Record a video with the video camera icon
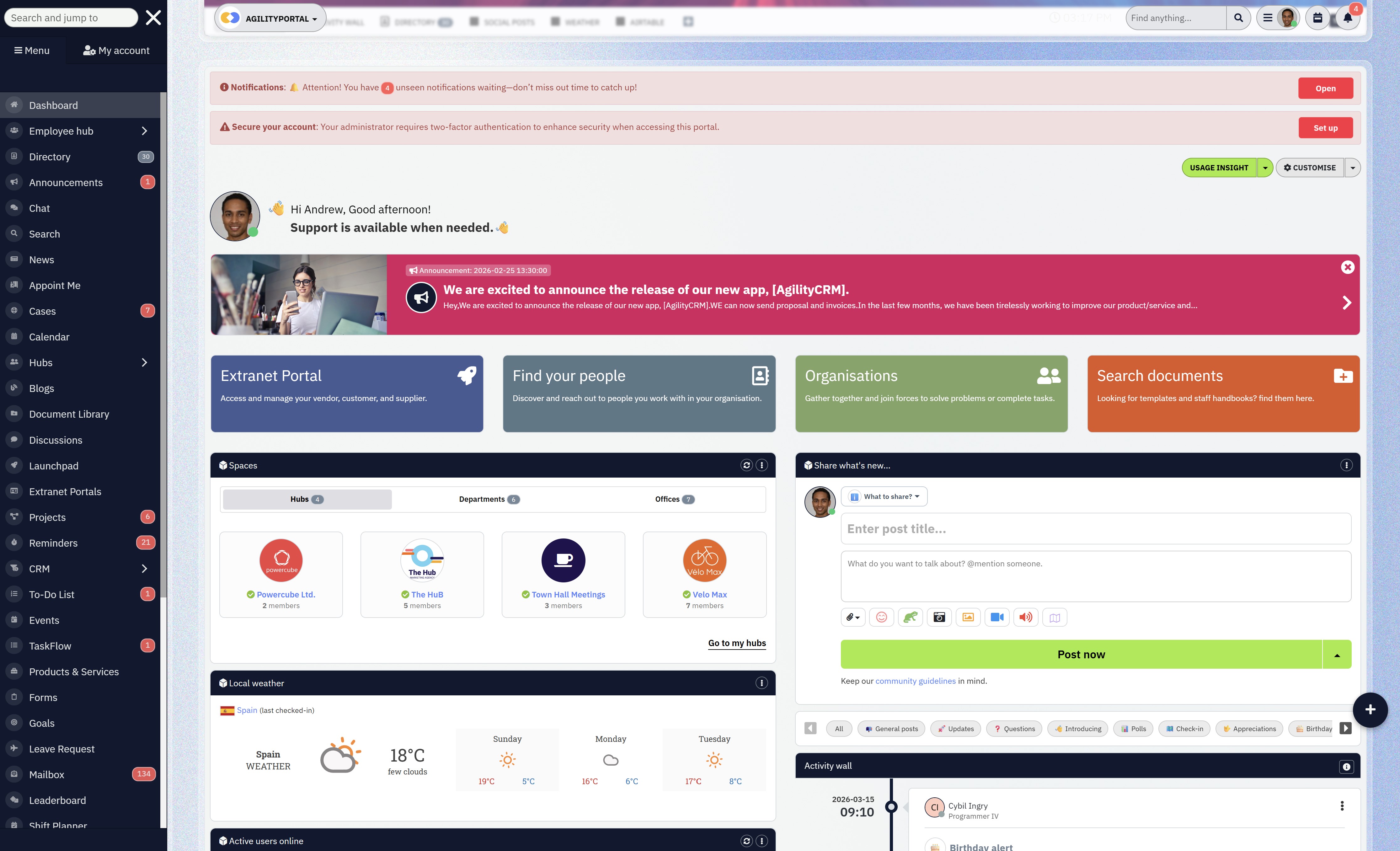 point(997,617)
